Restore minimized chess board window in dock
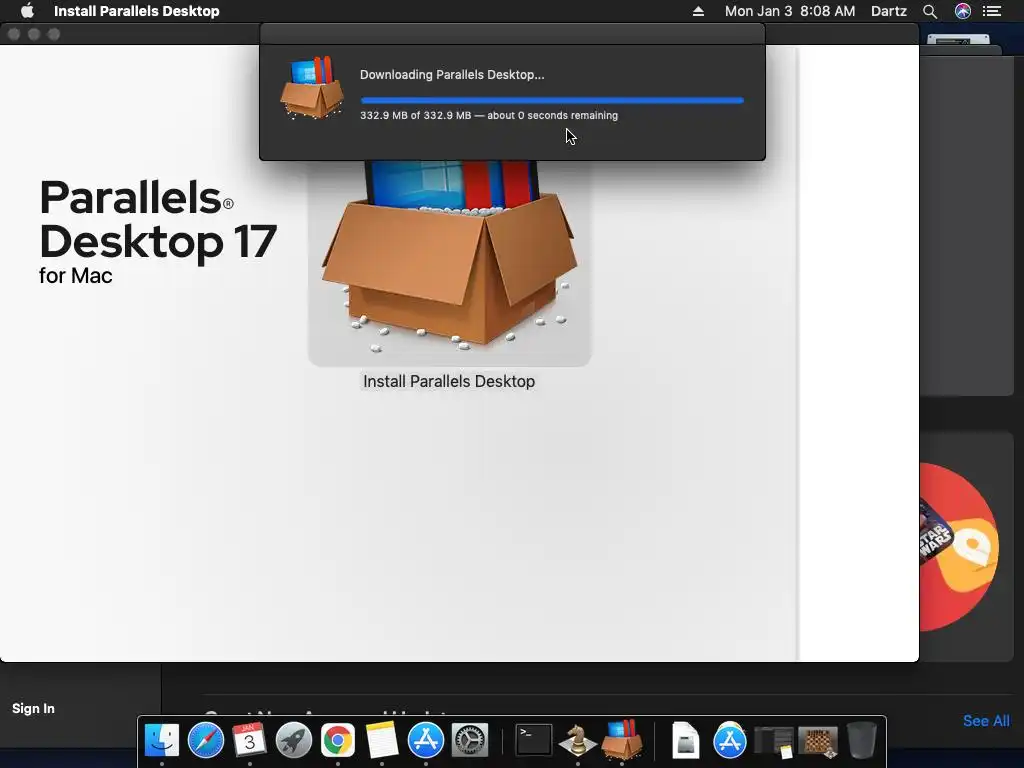This screenshot has height=768, width=1024. (818, 742)
